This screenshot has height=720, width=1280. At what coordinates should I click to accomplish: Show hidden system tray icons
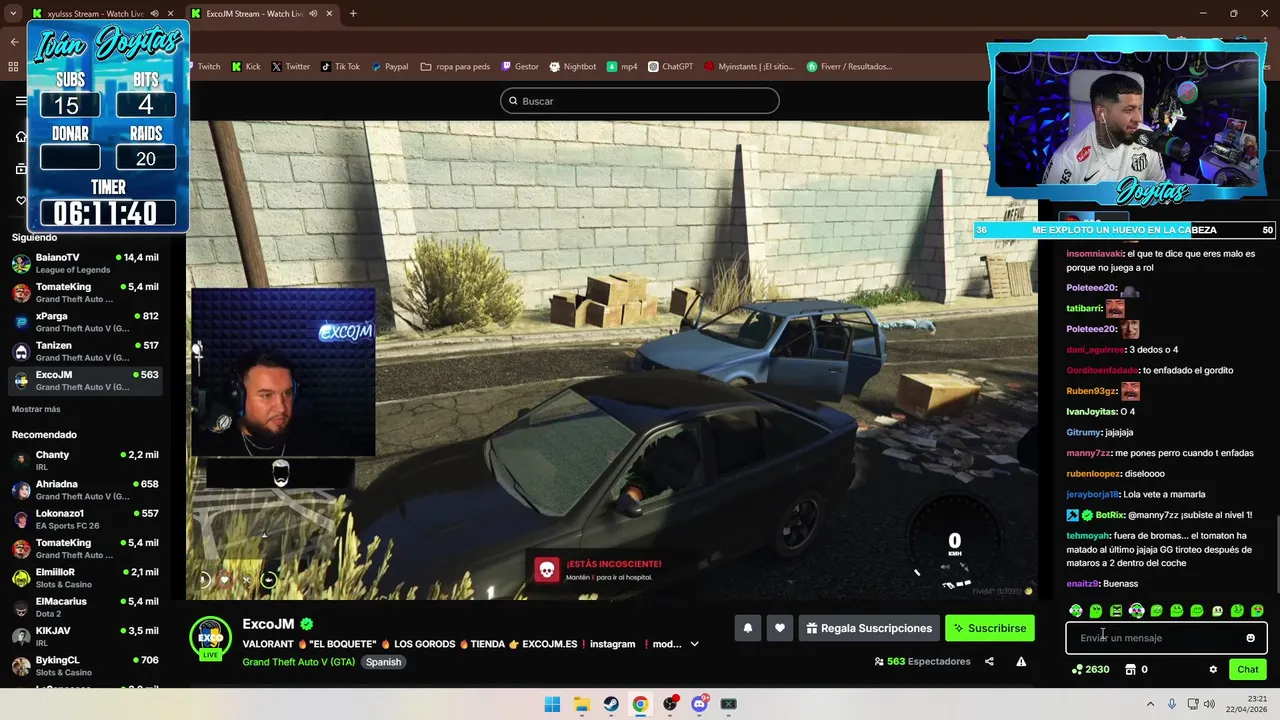pyautogui.click(x=1150, y=704)
